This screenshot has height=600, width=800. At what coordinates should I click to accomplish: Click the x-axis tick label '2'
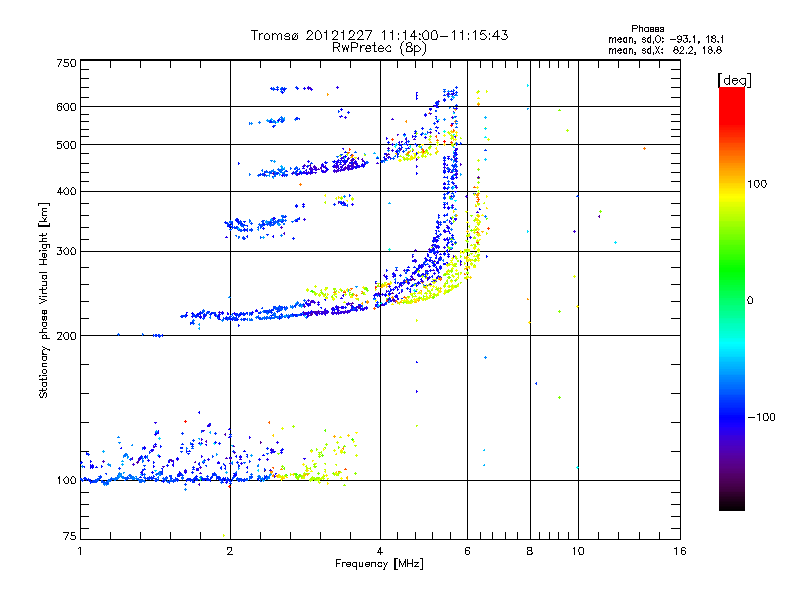point(230,551)
